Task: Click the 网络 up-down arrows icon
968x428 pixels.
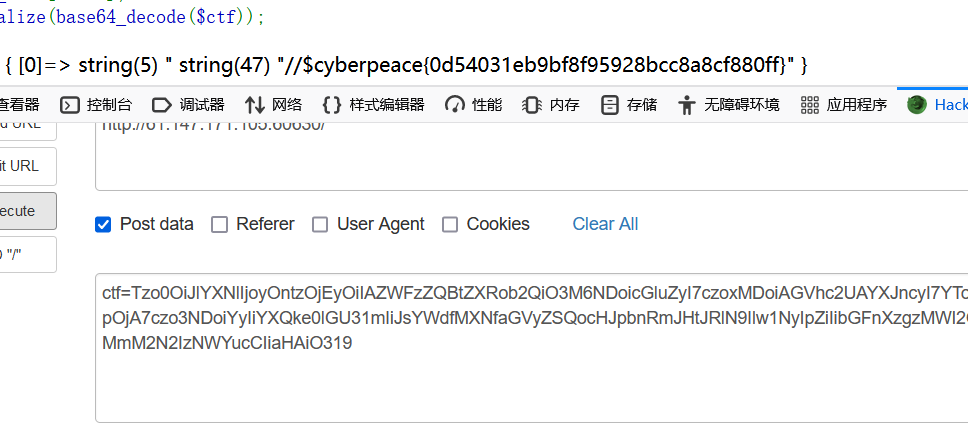Action: pos(255,105)
